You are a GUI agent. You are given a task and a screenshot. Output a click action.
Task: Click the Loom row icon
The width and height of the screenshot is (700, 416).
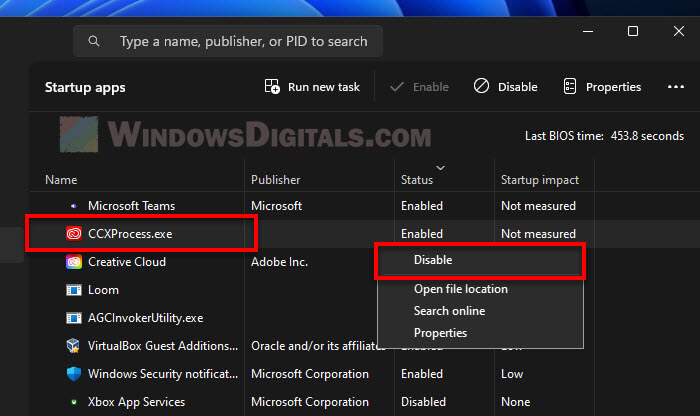74,290
